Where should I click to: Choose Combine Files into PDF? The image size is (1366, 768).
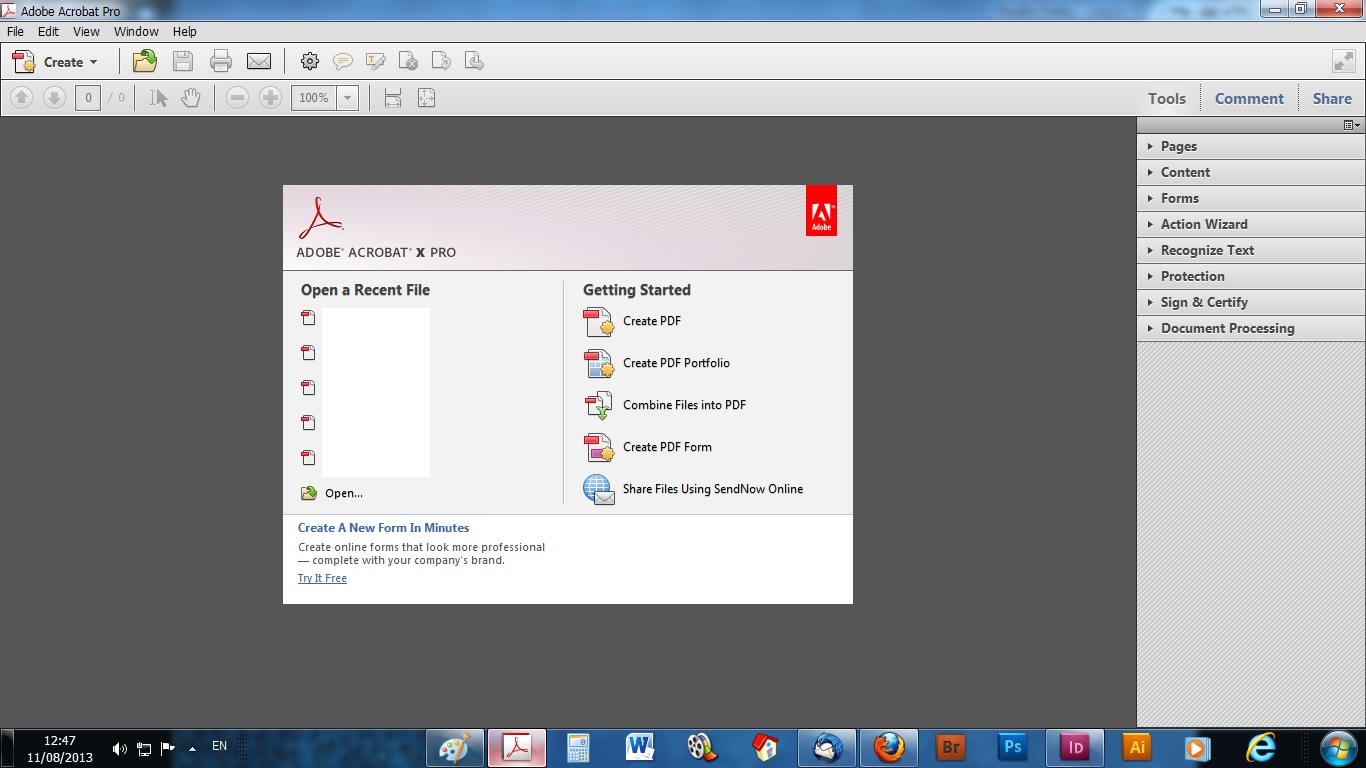click(664, 405)
